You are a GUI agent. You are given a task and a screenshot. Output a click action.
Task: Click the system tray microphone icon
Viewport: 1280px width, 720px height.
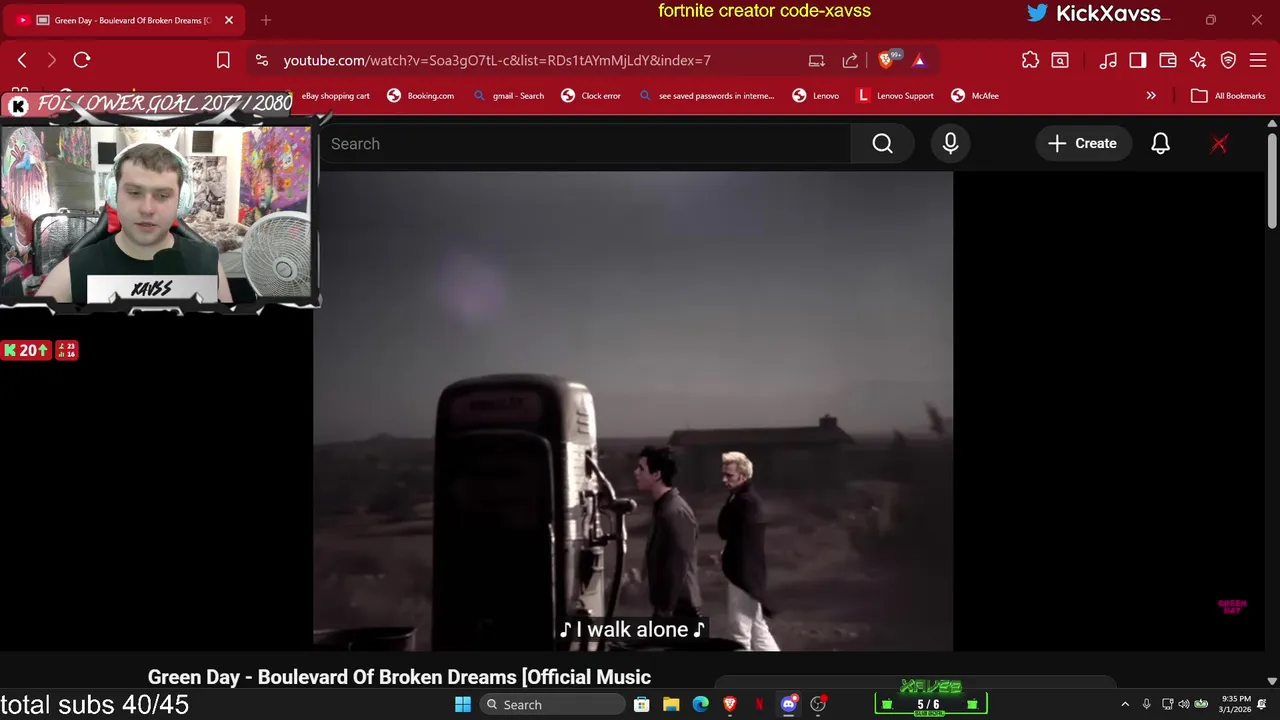coord(1147,704)
